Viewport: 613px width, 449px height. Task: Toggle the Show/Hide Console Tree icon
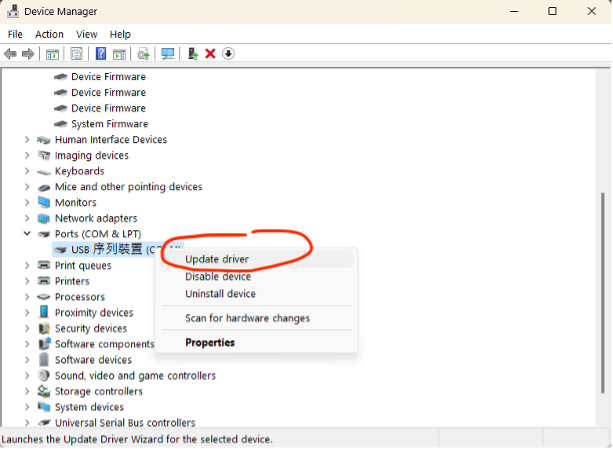click(x=52, y=54)
